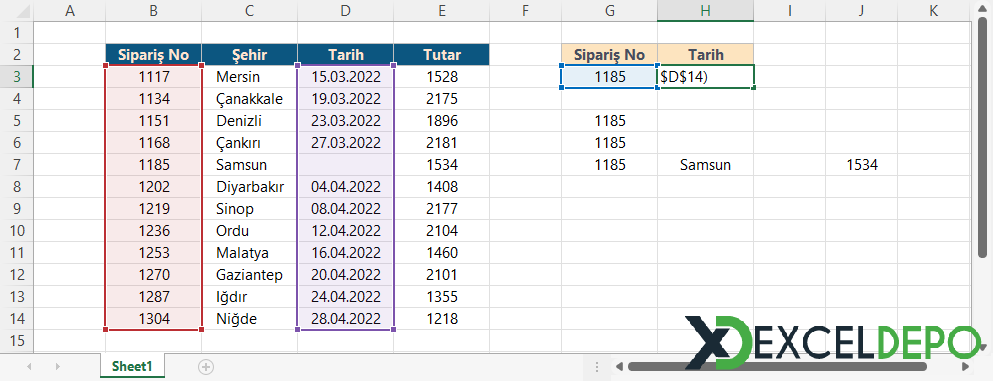The height and width of the screenshot is (381, 993).
Task: Select column E header
Action: click(x=441, y=11)
